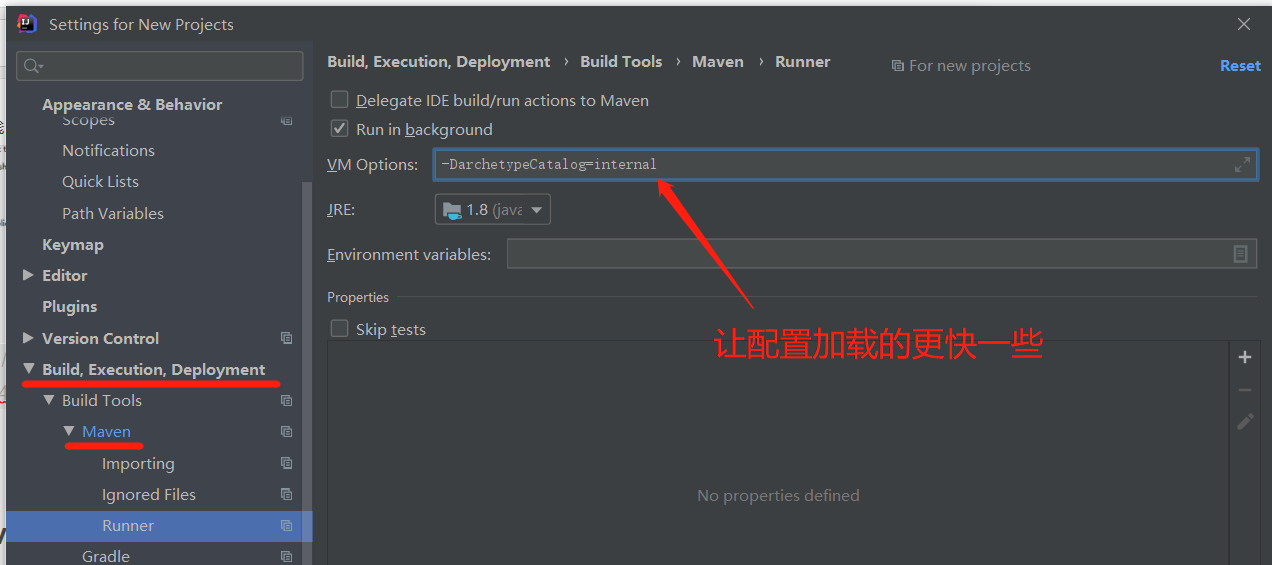
Task: Open Scopes settings page
Action: tap(88, 121)
